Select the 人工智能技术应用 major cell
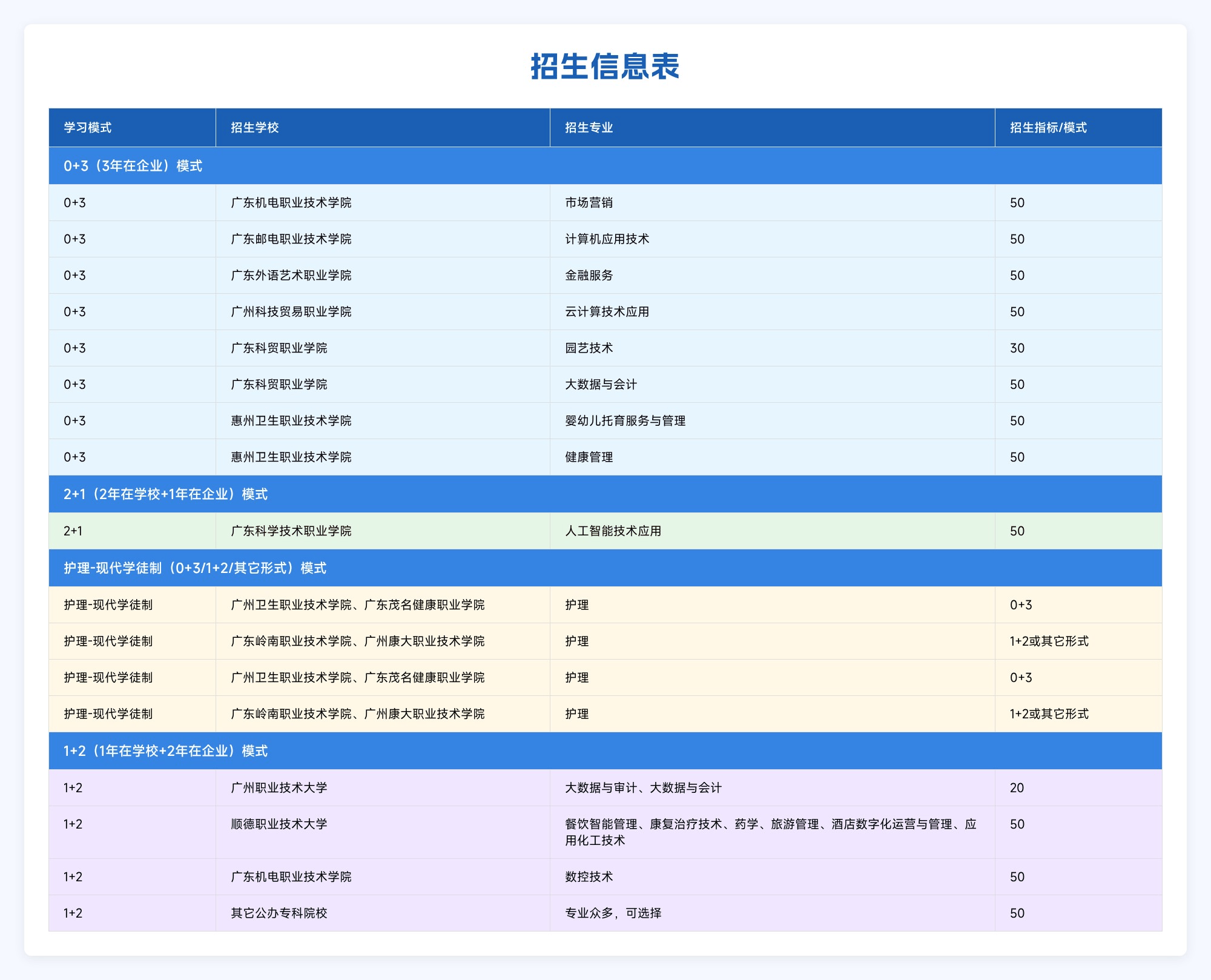Screen dimensions: 1211x980 tap(773, 531)
